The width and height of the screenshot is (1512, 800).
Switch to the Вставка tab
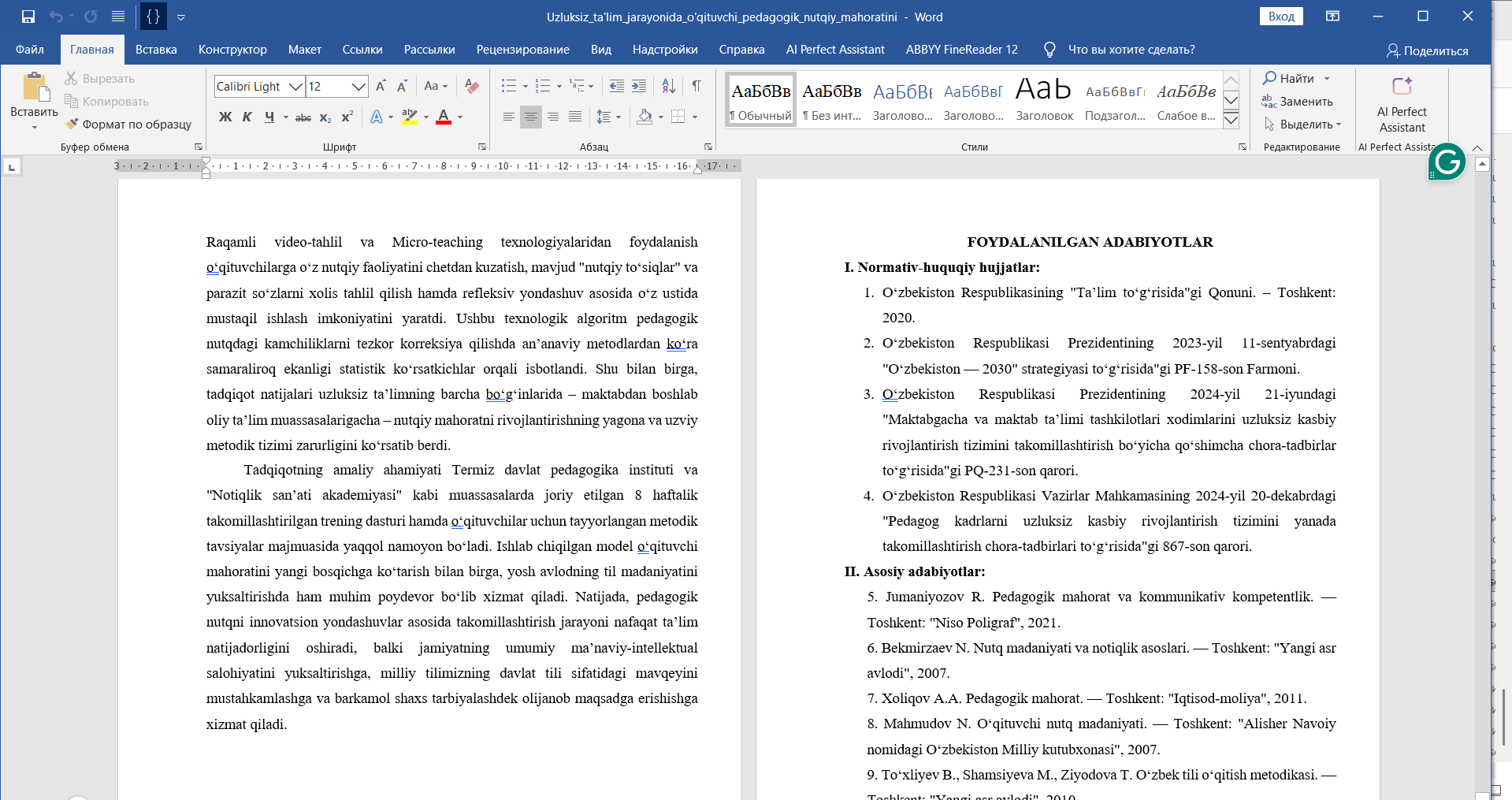pyautogui.click(x=156, y=50)
